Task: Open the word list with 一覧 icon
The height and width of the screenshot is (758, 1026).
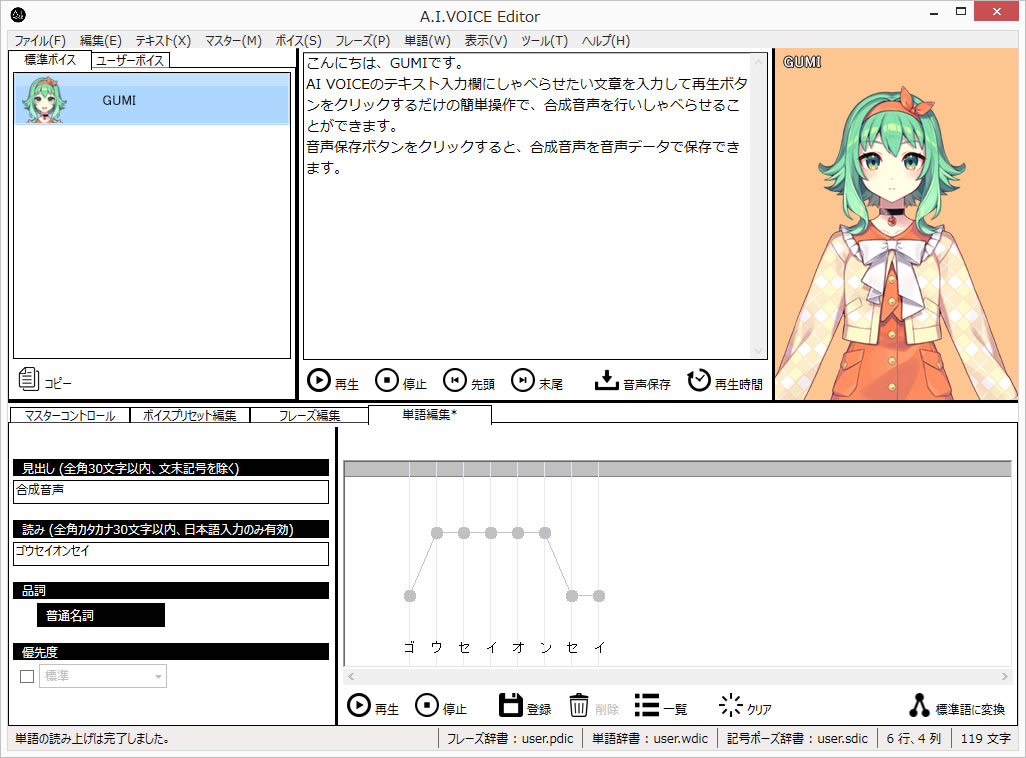Action: 647,706
